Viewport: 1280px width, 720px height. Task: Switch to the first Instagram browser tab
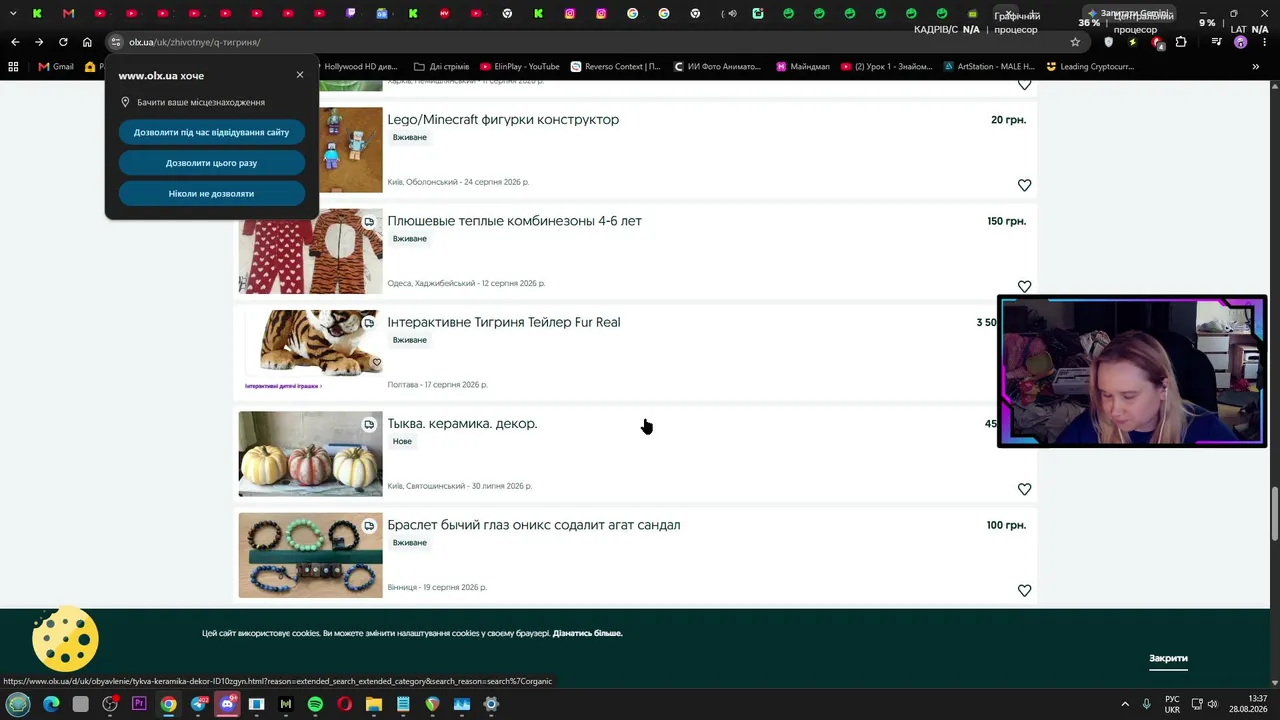point(570,13)
